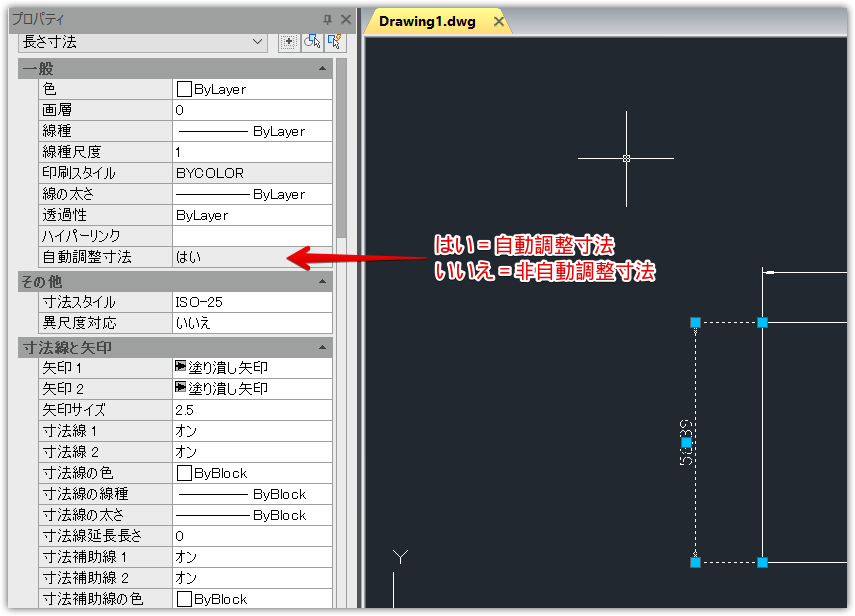The image size is (855, 616).
Task: Open the 寸法線の太さ ByBlock value
Action: [x=252, y=515]
